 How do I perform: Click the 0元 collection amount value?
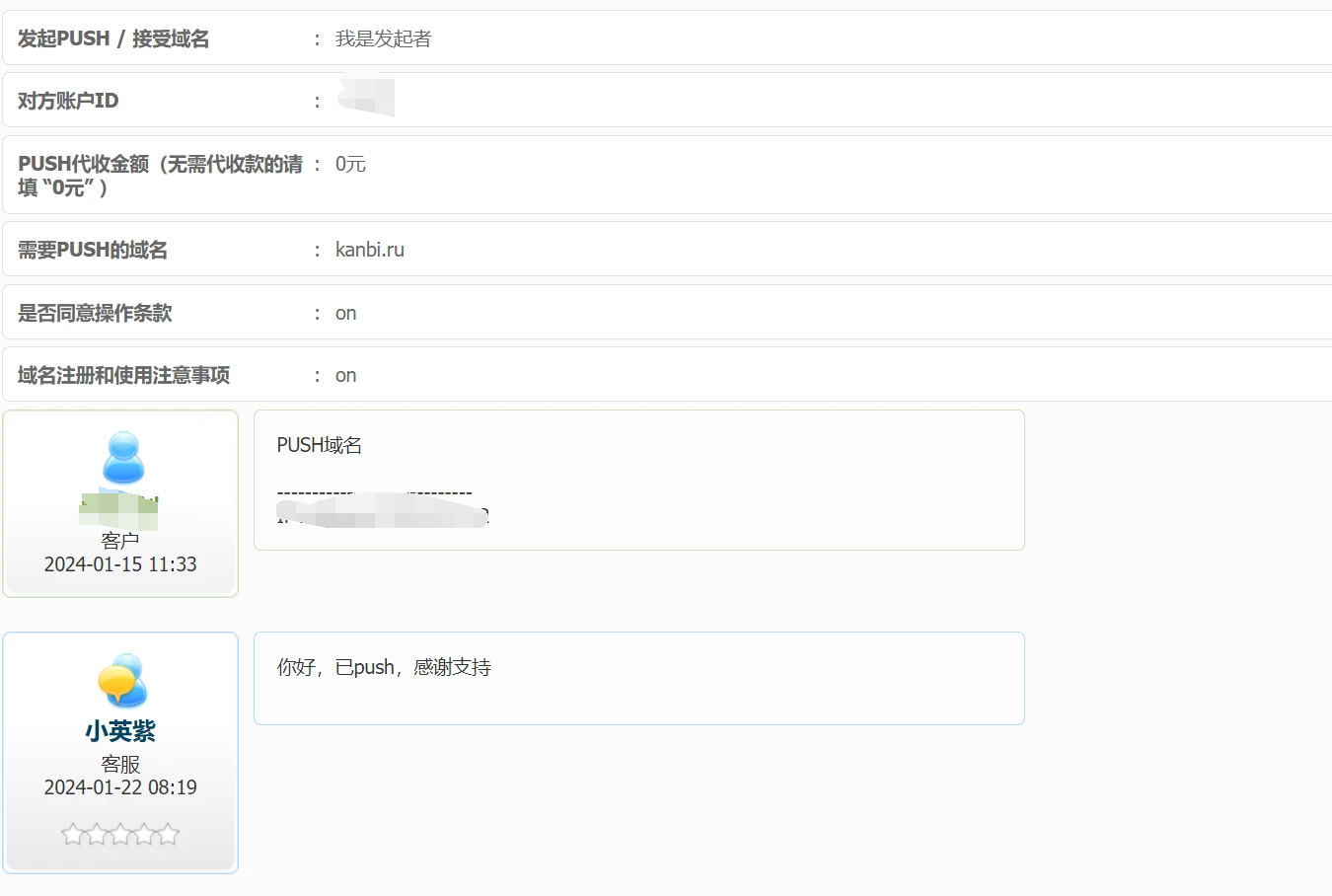click(350, 164)
